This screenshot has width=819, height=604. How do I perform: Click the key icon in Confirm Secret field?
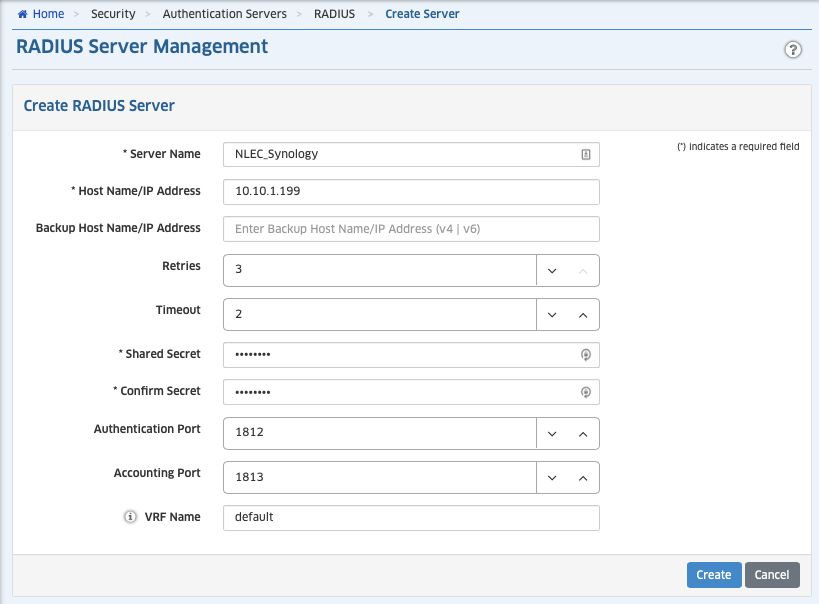coord(586,392)
